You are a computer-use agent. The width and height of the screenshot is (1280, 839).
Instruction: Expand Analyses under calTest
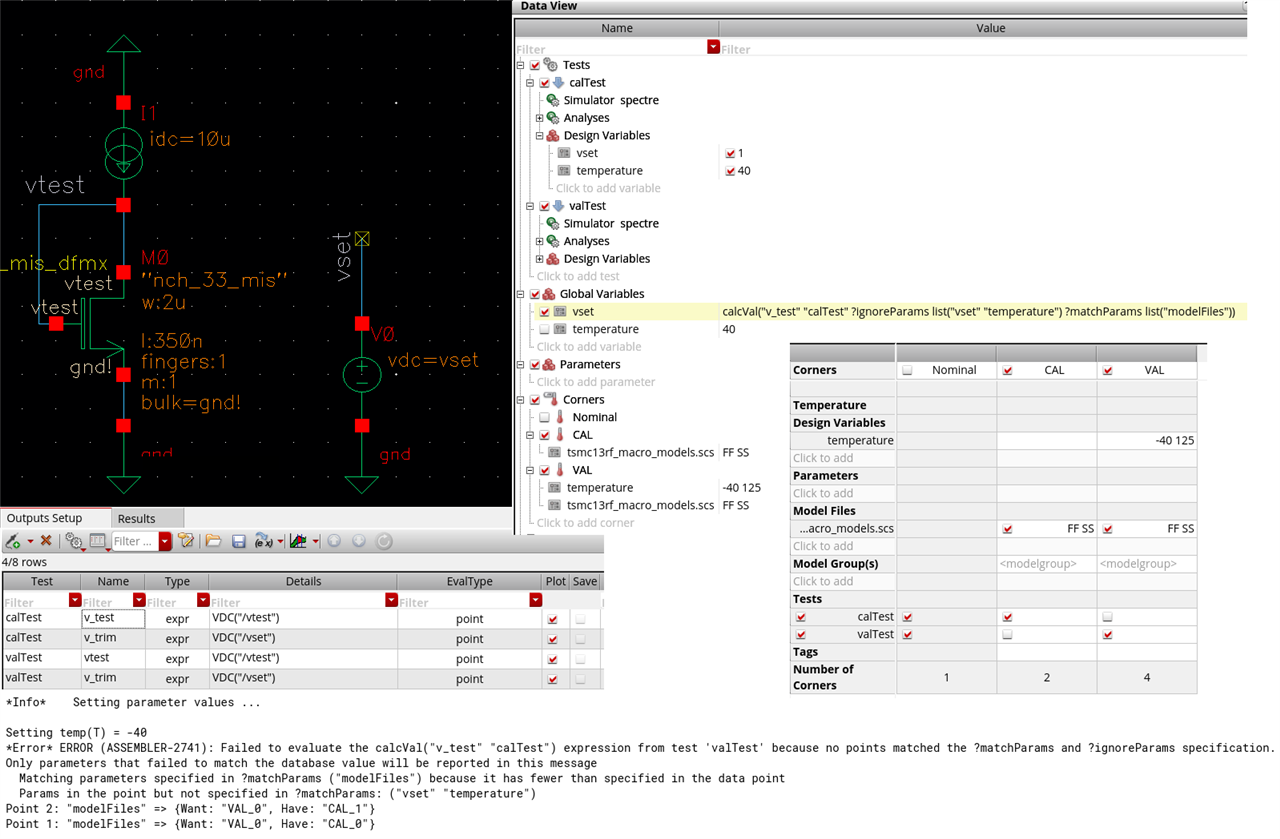539,118
